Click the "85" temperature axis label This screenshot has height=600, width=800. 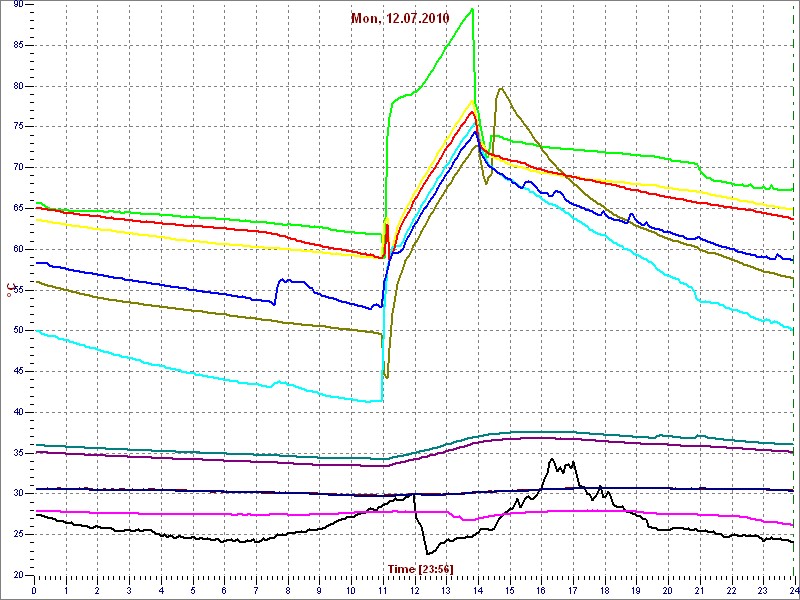pos(18,45)
